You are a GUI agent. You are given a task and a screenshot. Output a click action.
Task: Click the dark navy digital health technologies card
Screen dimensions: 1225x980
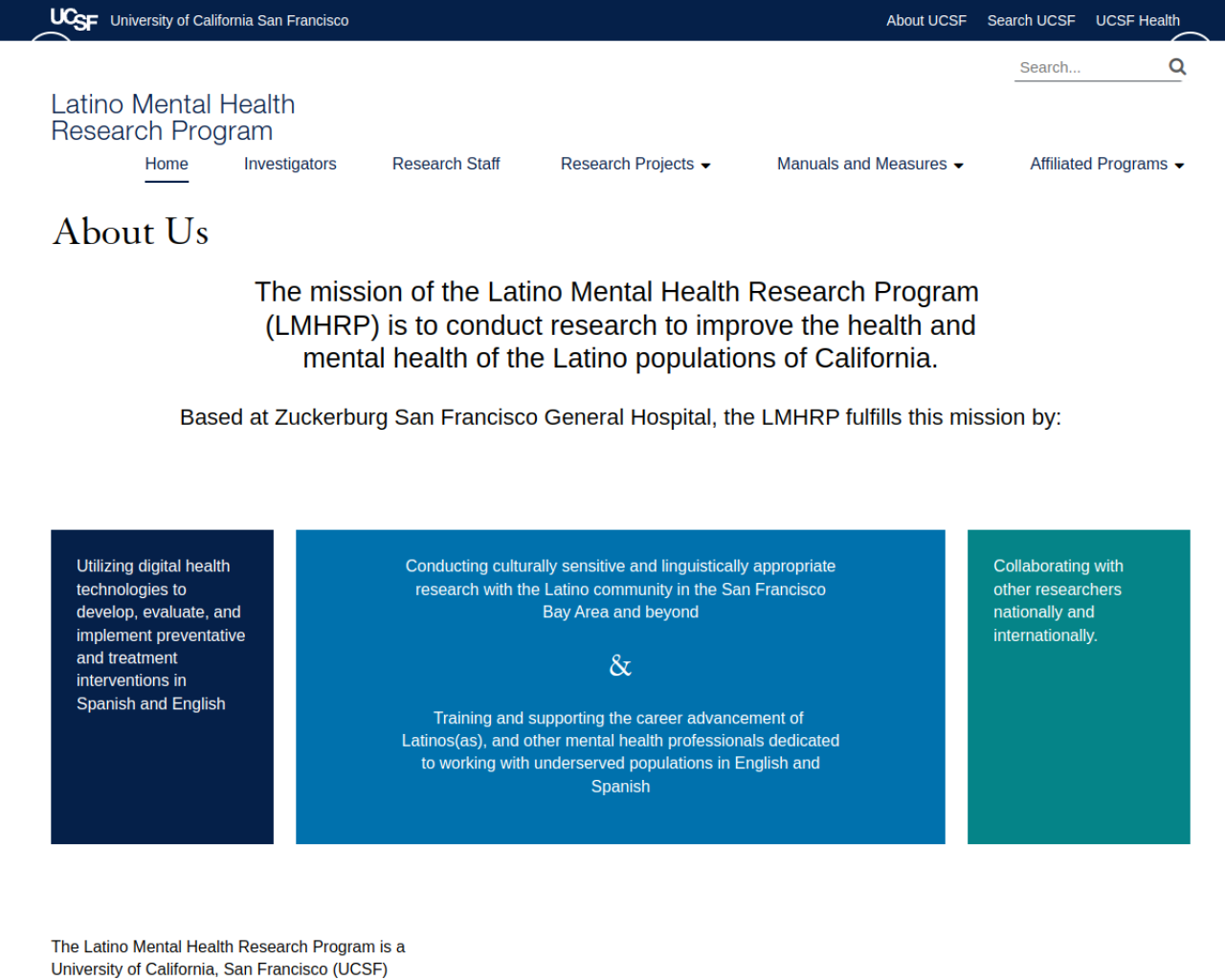pyautogui.click(x=162, y=686)
